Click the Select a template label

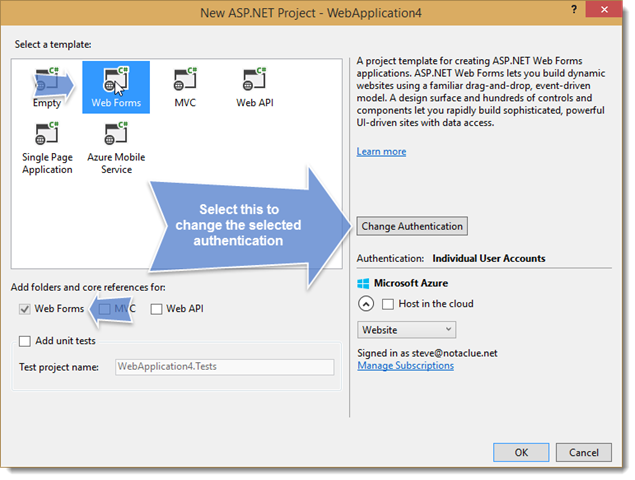[x=53, y=44]
